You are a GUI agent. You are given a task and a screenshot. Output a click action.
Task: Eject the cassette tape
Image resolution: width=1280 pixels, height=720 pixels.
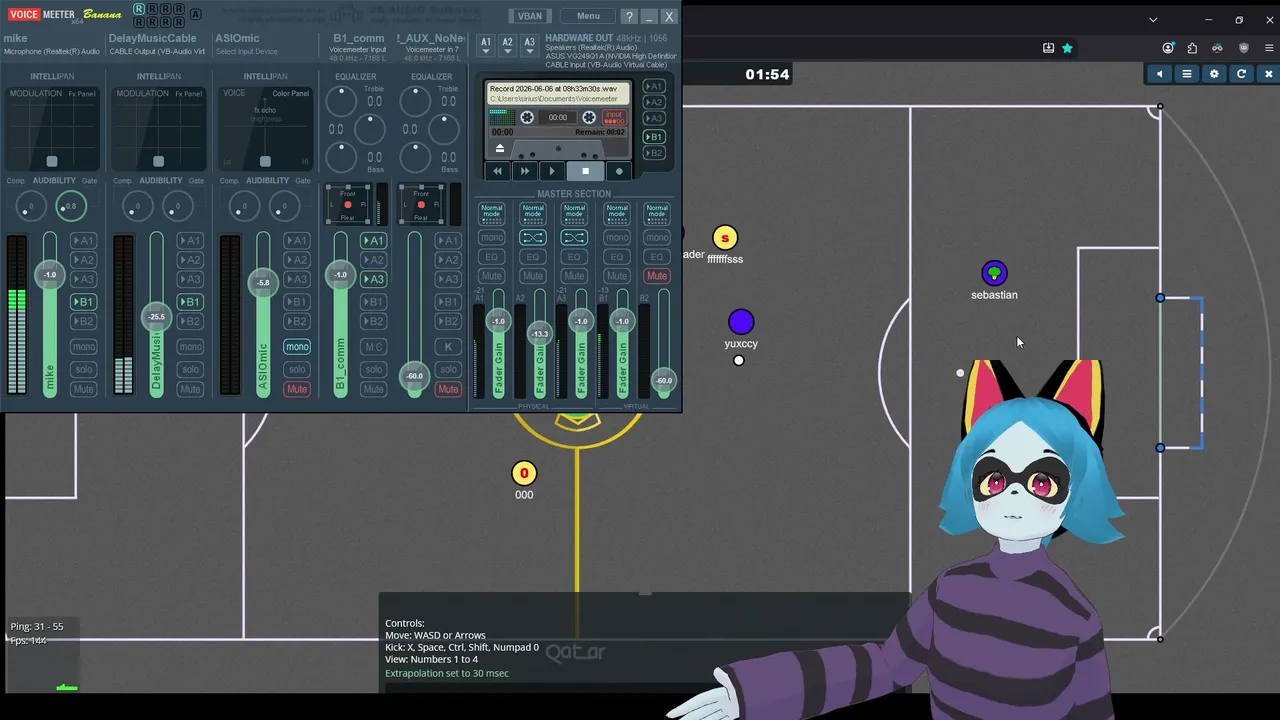pyautogui.click(x=500, y=149)
